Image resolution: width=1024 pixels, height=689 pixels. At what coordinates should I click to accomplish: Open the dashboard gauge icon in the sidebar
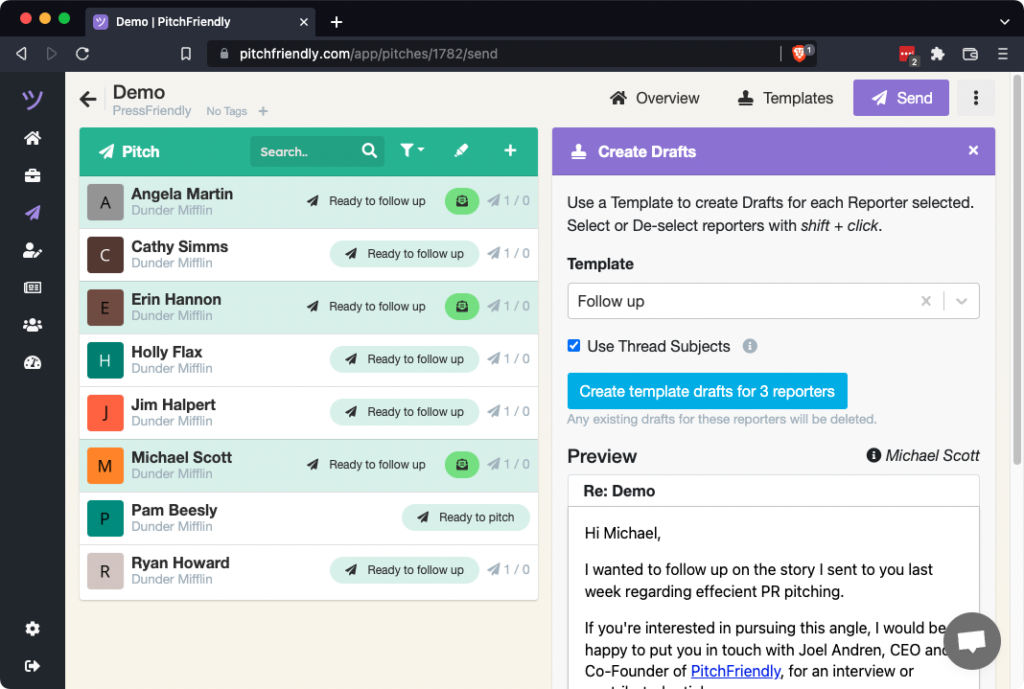coord(33,363)
